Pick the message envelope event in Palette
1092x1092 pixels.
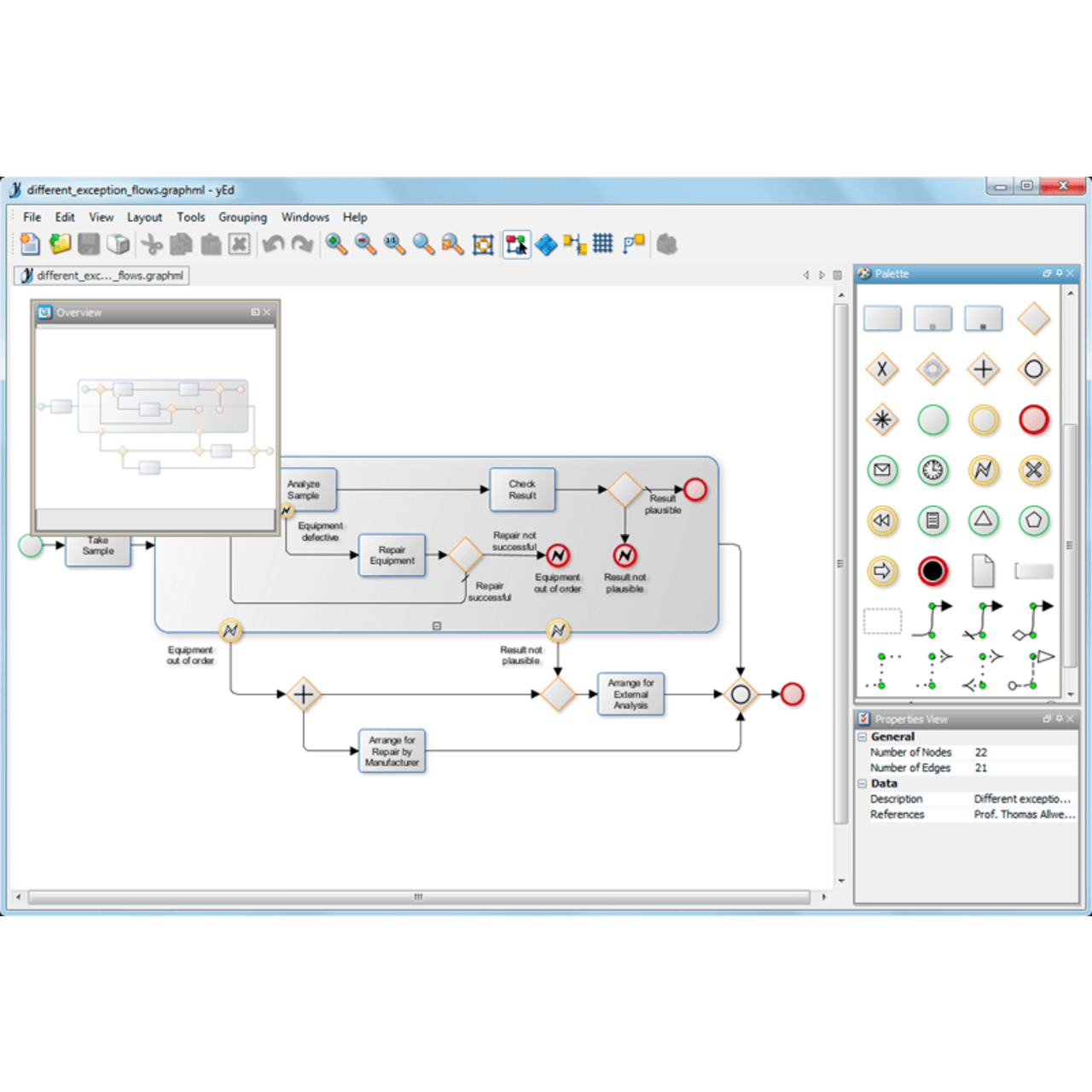(882, 470)
